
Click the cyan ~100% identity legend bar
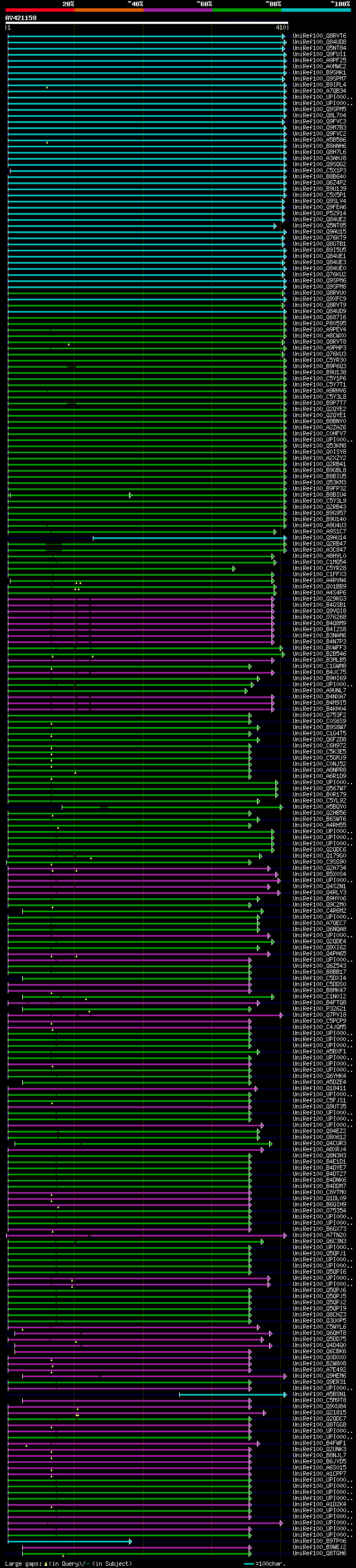[316, 10]
